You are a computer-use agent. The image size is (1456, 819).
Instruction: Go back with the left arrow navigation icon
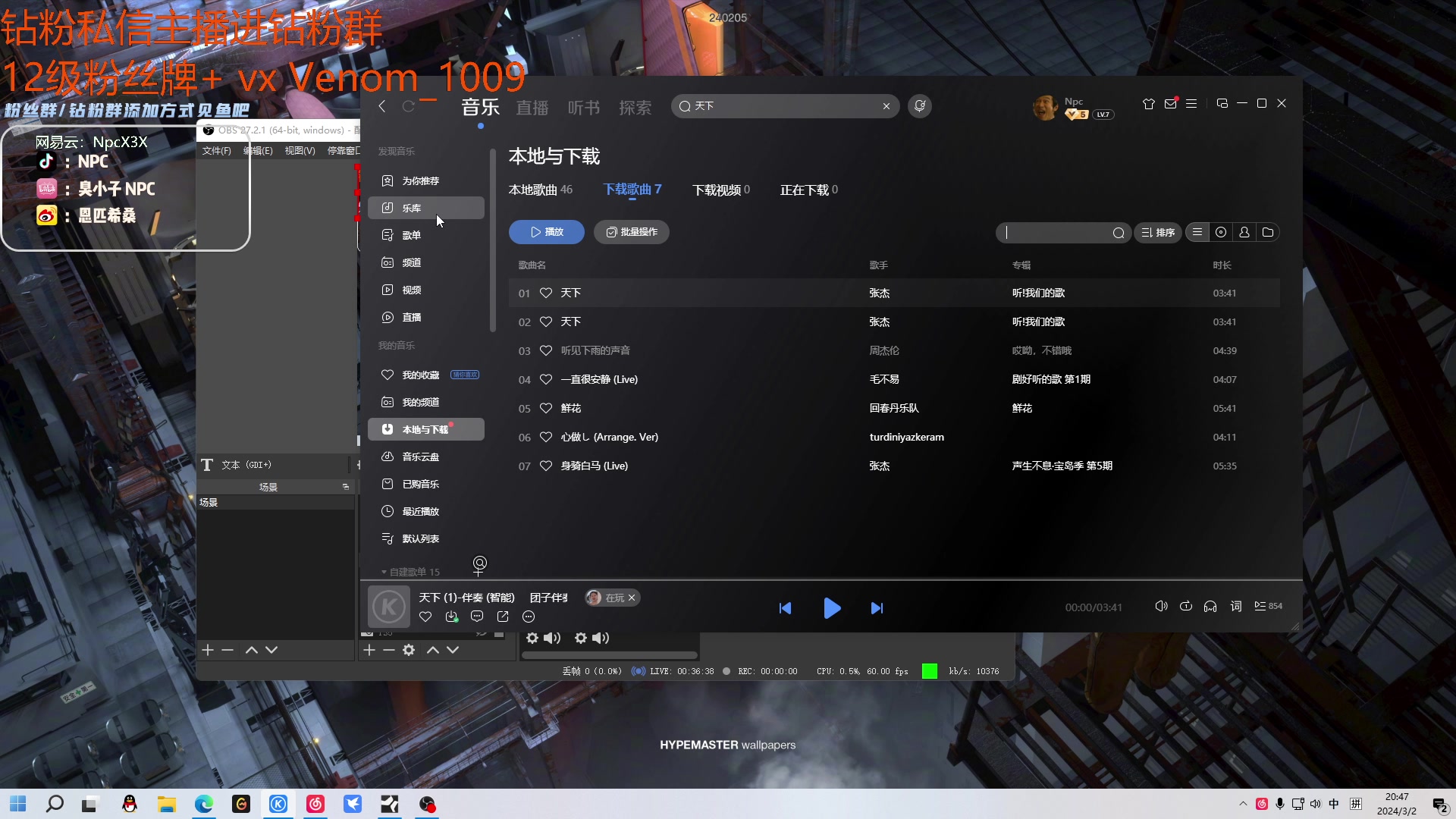click(x=382, y=106)
